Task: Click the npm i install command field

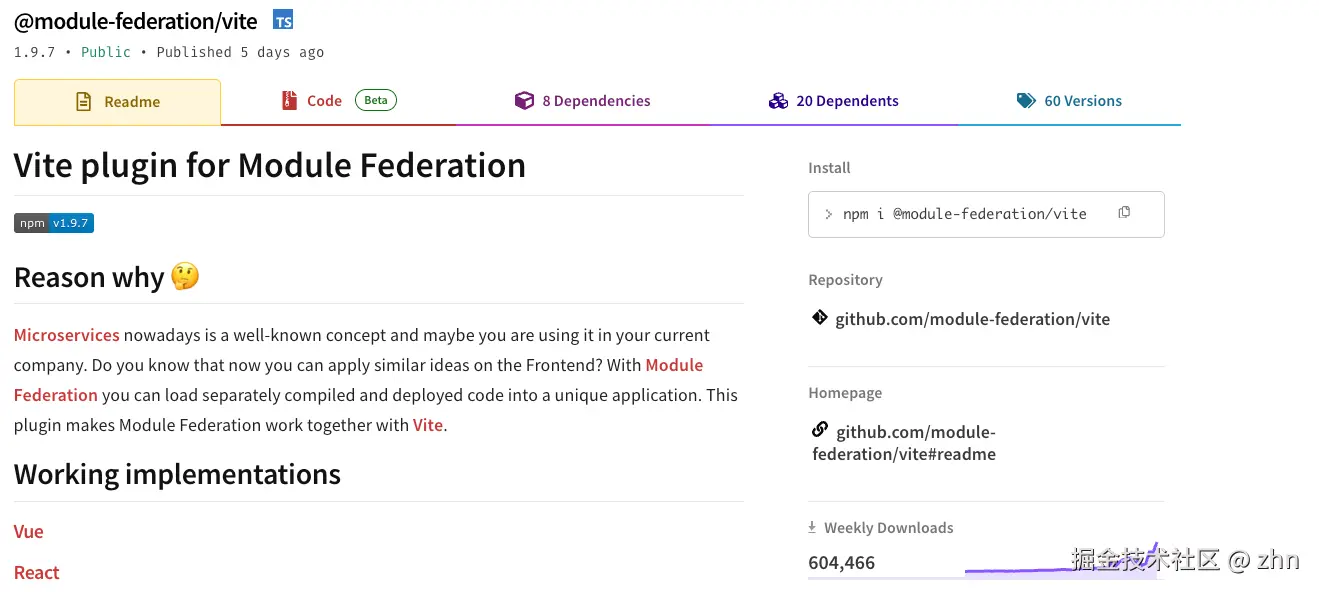Action: pyautogui.click(x=965, y=214)
